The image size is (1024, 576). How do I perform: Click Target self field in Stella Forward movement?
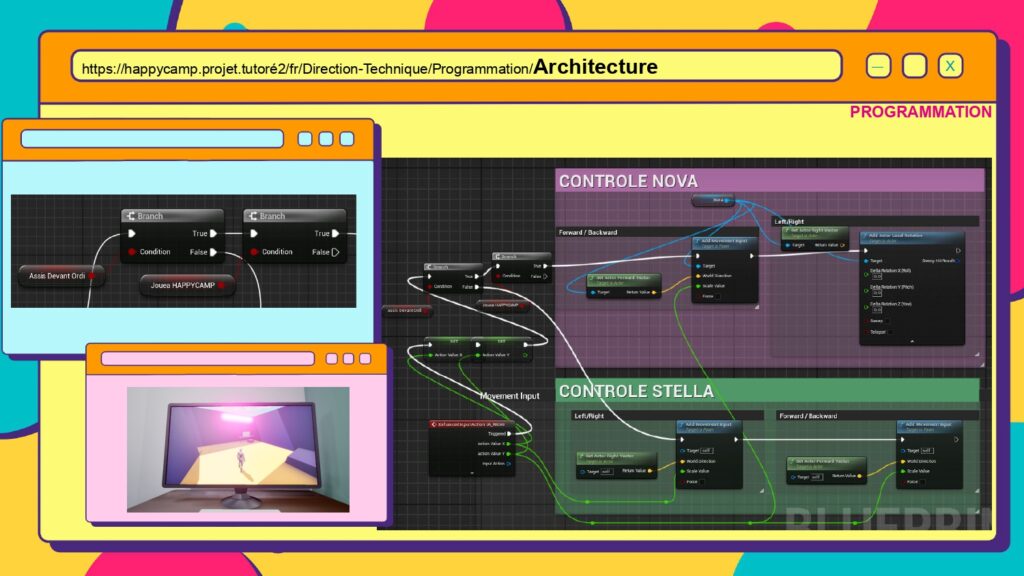click(x=927, y=451)
